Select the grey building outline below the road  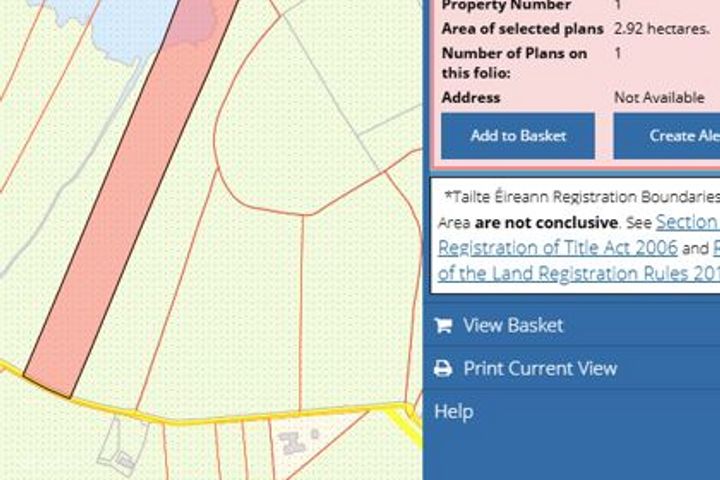tap(119, 448)
